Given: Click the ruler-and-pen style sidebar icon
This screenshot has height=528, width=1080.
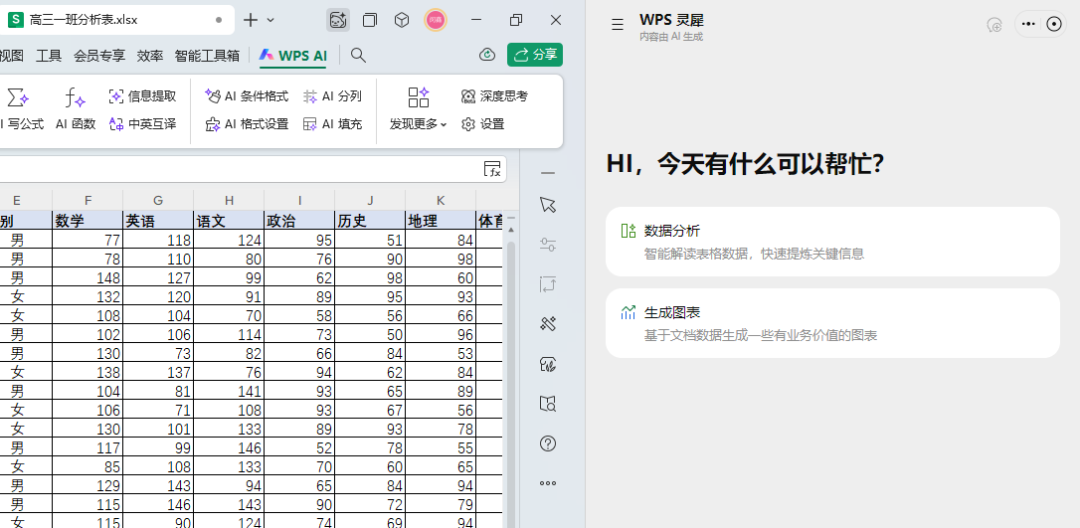Looking at the screenshot, I should 548,324.
